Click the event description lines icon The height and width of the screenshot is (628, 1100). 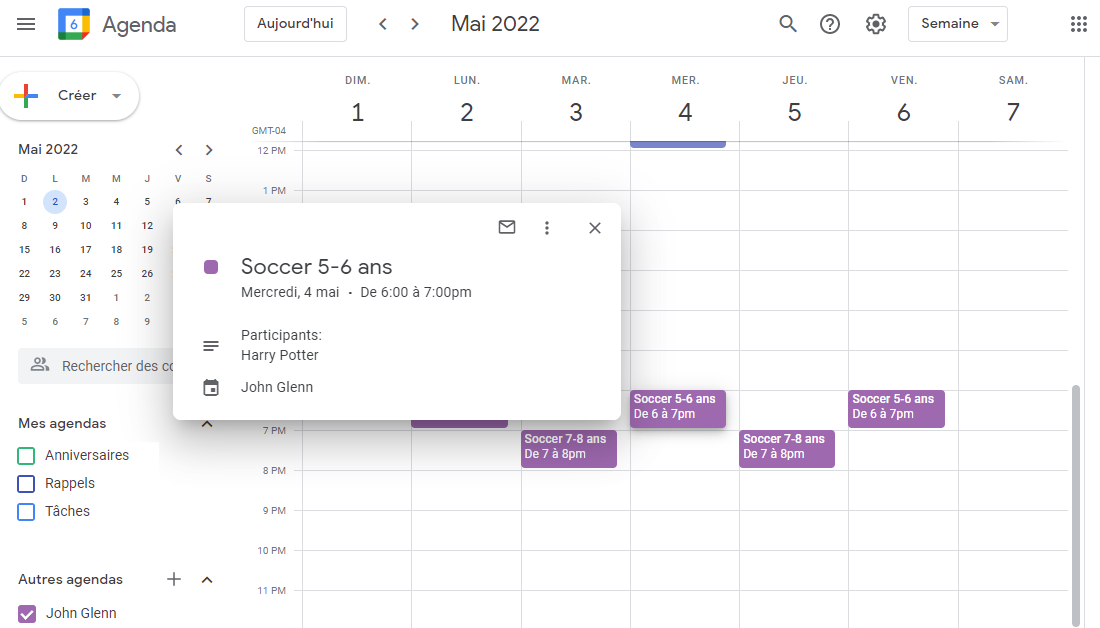(210, 346)
